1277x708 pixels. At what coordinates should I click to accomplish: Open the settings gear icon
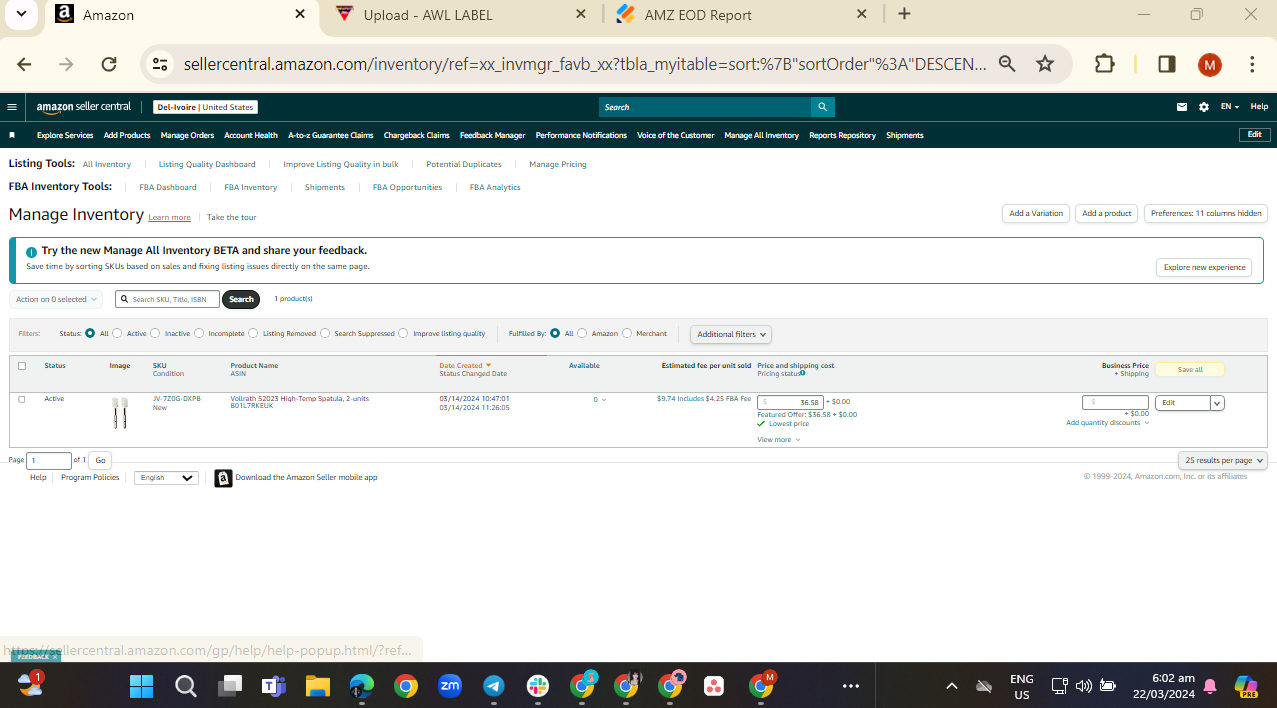point(1204,107)
